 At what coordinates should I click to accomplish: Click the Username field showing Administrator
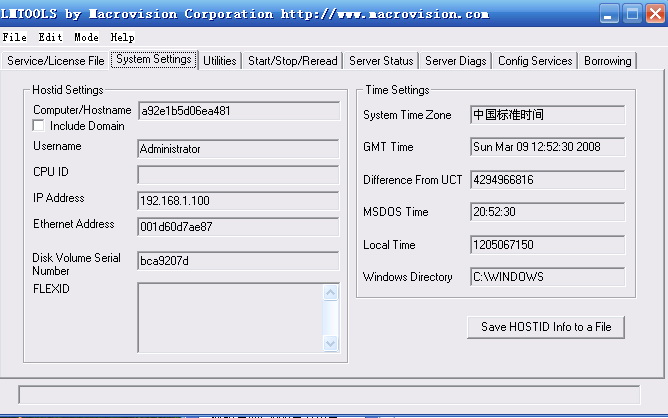pyautogui.click(x=238, y=149)
